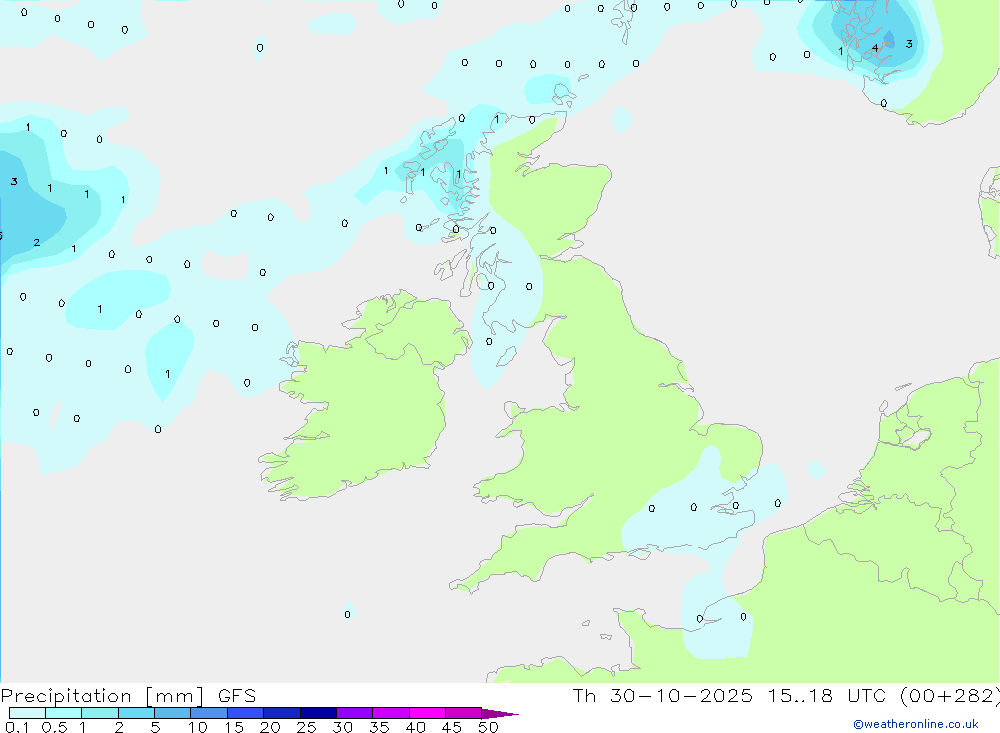Select the 20–25 mm dark blue swatch

click(x=281, y=713)
